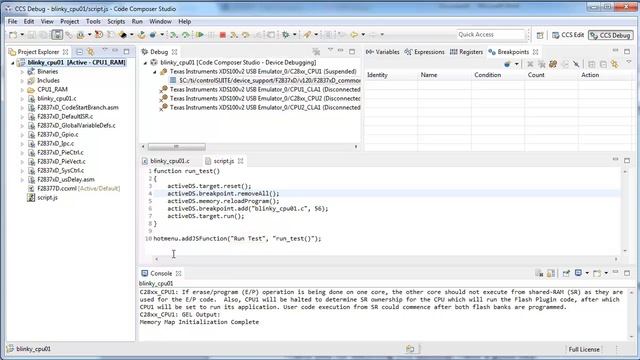Open the Scripts menu
Image resolution: width=640 pixels, height=360 pixels.
(x=116, y=21)
